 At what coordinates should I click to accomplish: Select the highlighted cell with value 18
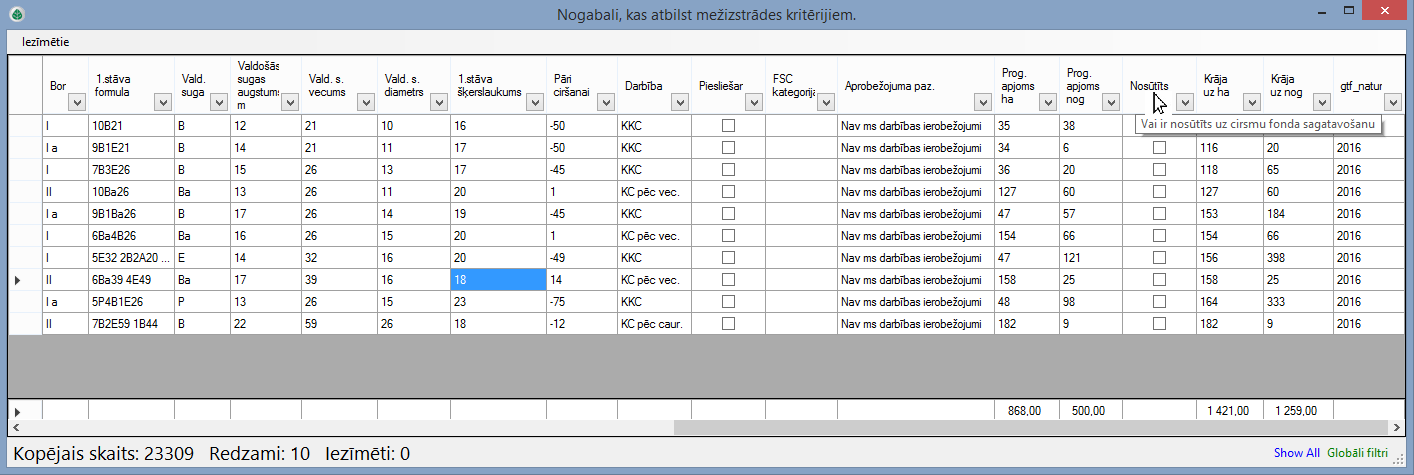pyautogui.click(x=498, y=280)
